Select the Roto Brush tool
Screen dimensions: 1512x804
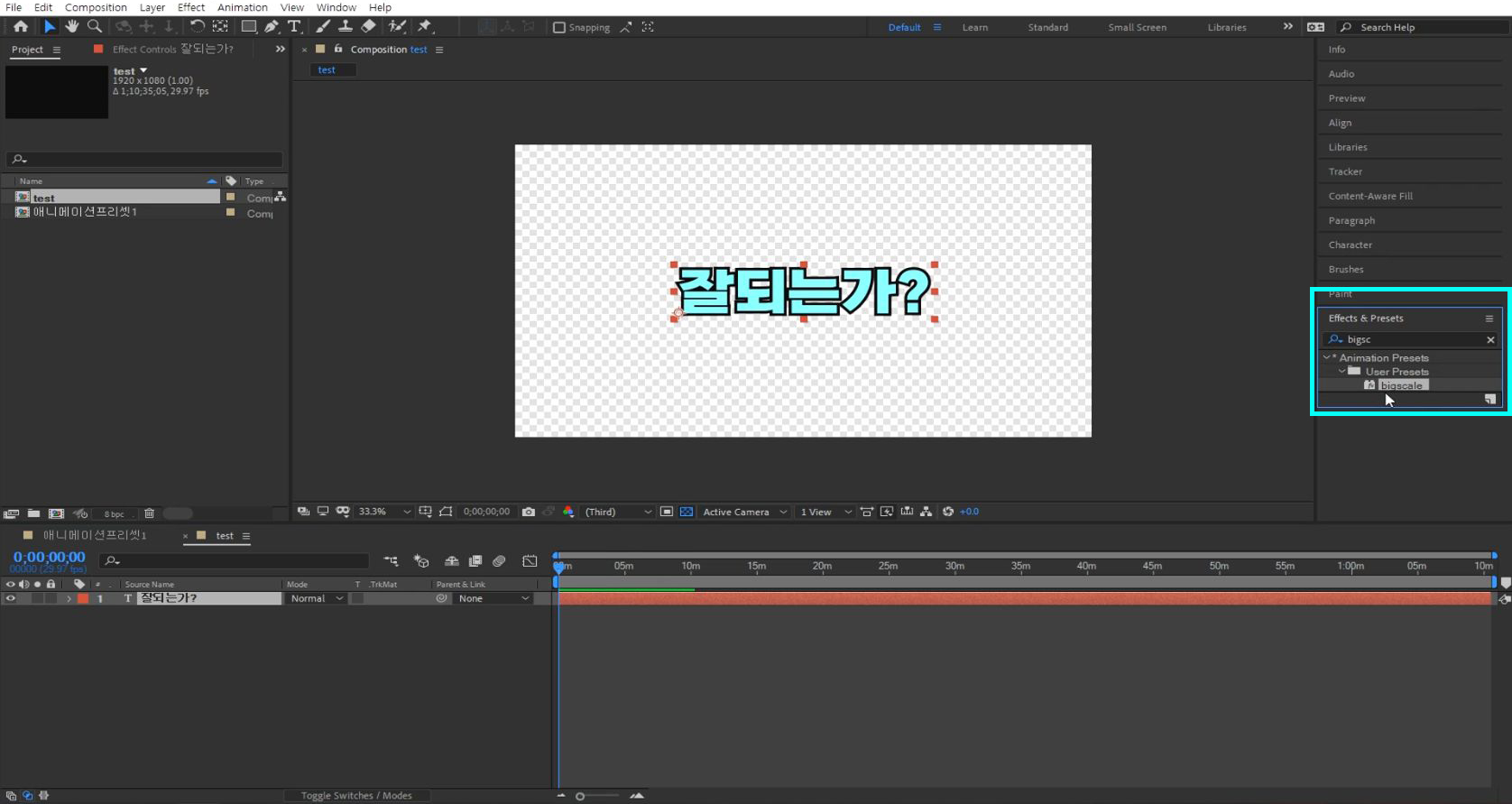pos(397,27)
